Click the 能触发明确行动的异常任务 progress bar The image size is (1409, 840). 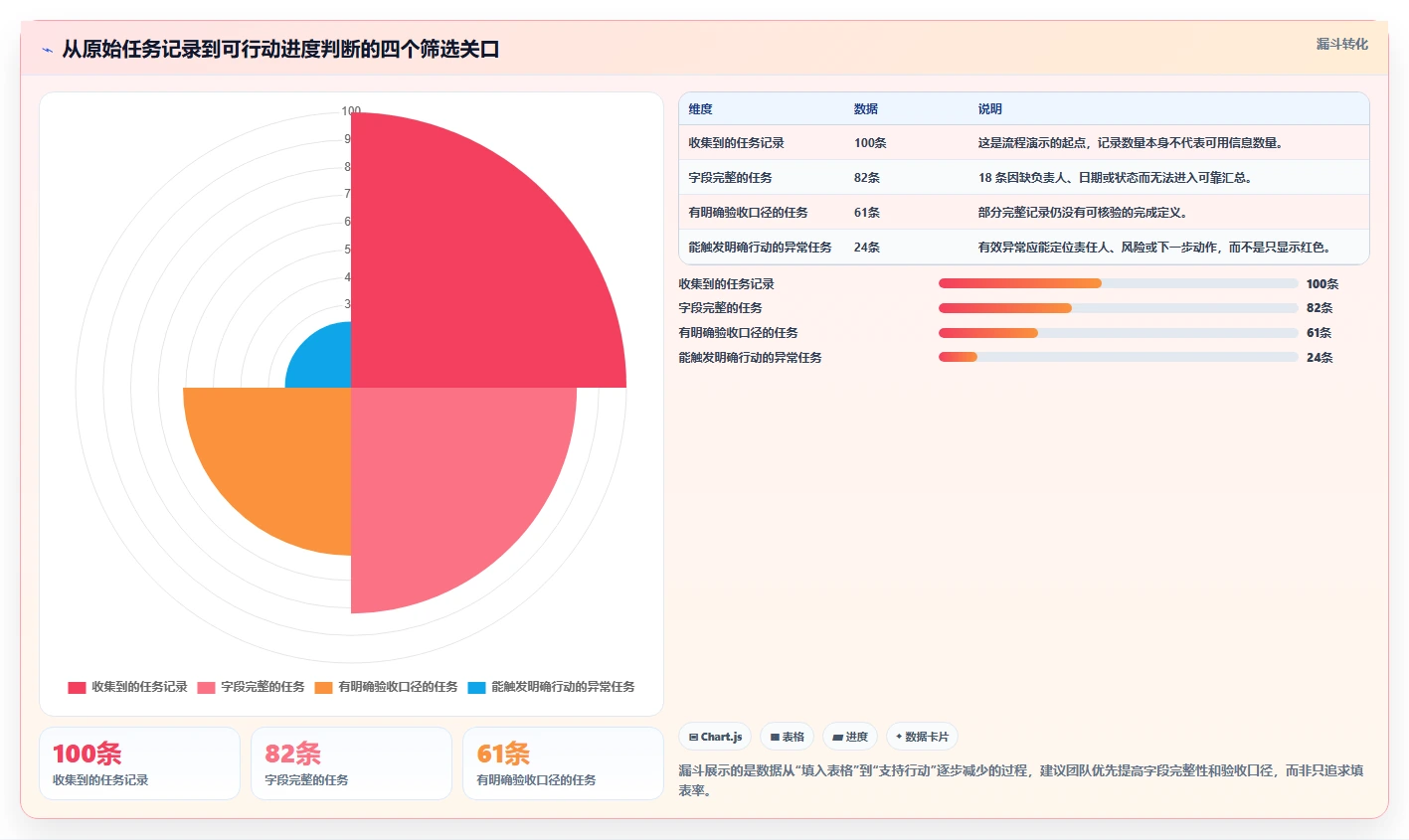tap(1119, 358)
